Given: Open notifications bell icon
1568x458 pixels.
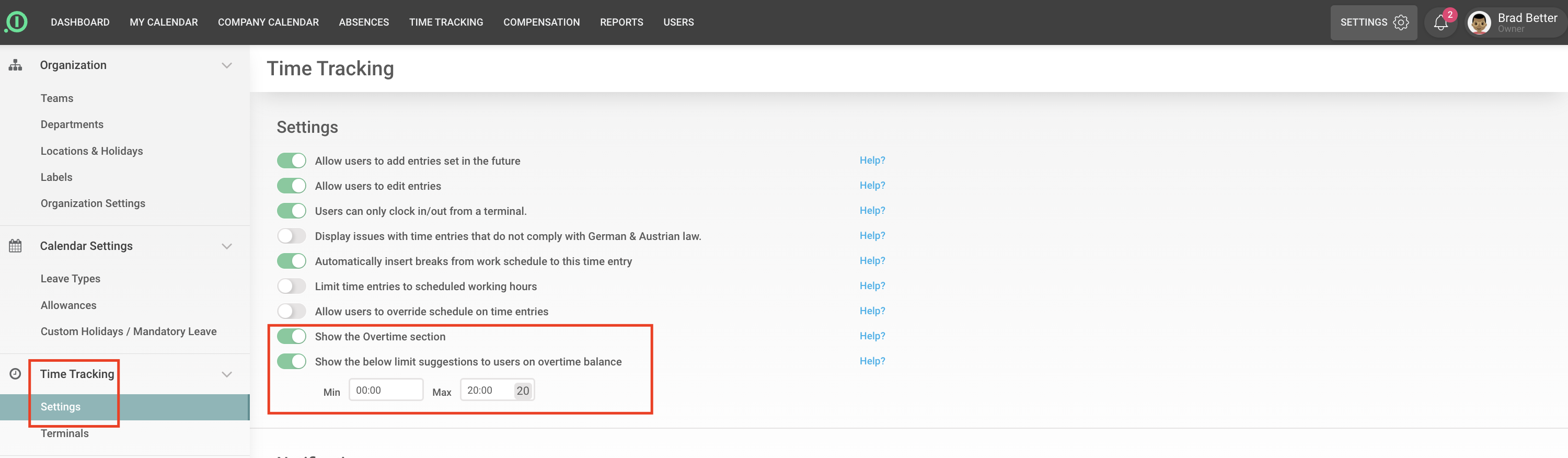Looking at the screenshot, I should click(x=1440, y=22).
